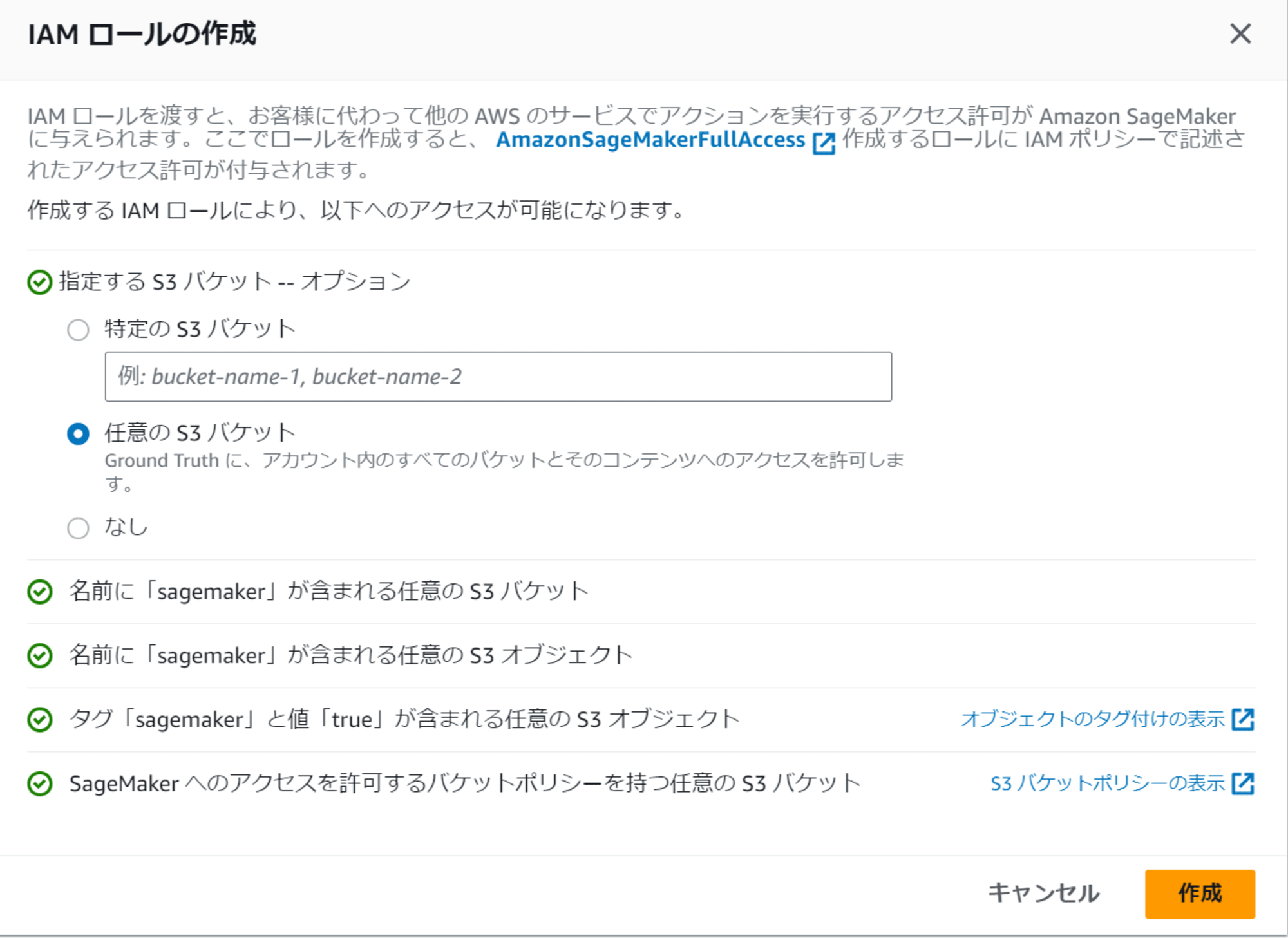Open the AmazonSageMakerFullAccess policy link
Screen dimensions: 1288x938
(650, 140)
